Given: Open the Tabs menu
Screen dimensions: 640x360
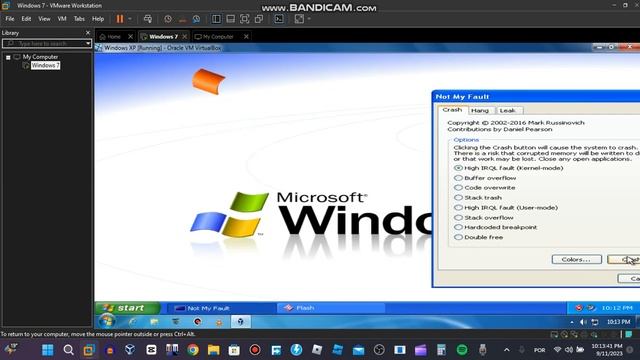Looking at the screenshot, I should pos(79,19).
